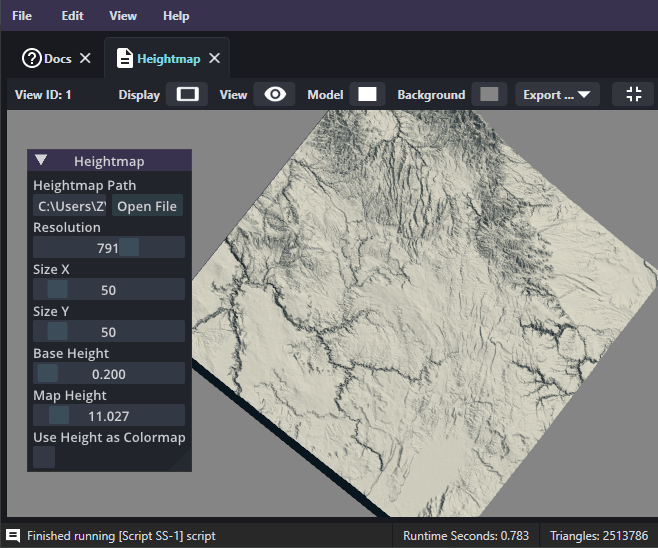This screenshot has height=548, width=658.
Task: Switch to the Docs tab
Action: coord(57,58)
